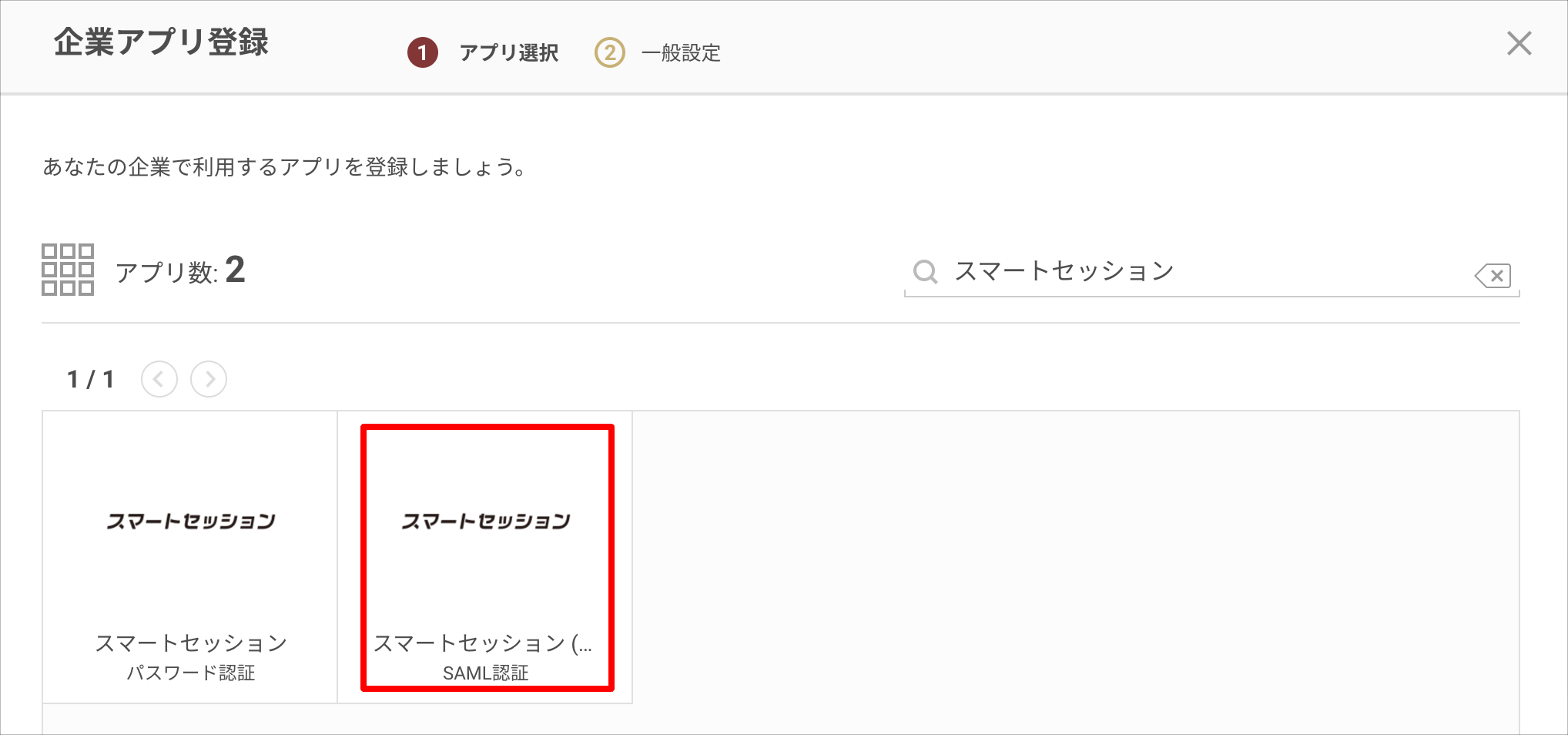Screen dimensions: 1568x735
Task: Choose the SAML認証 label
Action: [485, 673]
